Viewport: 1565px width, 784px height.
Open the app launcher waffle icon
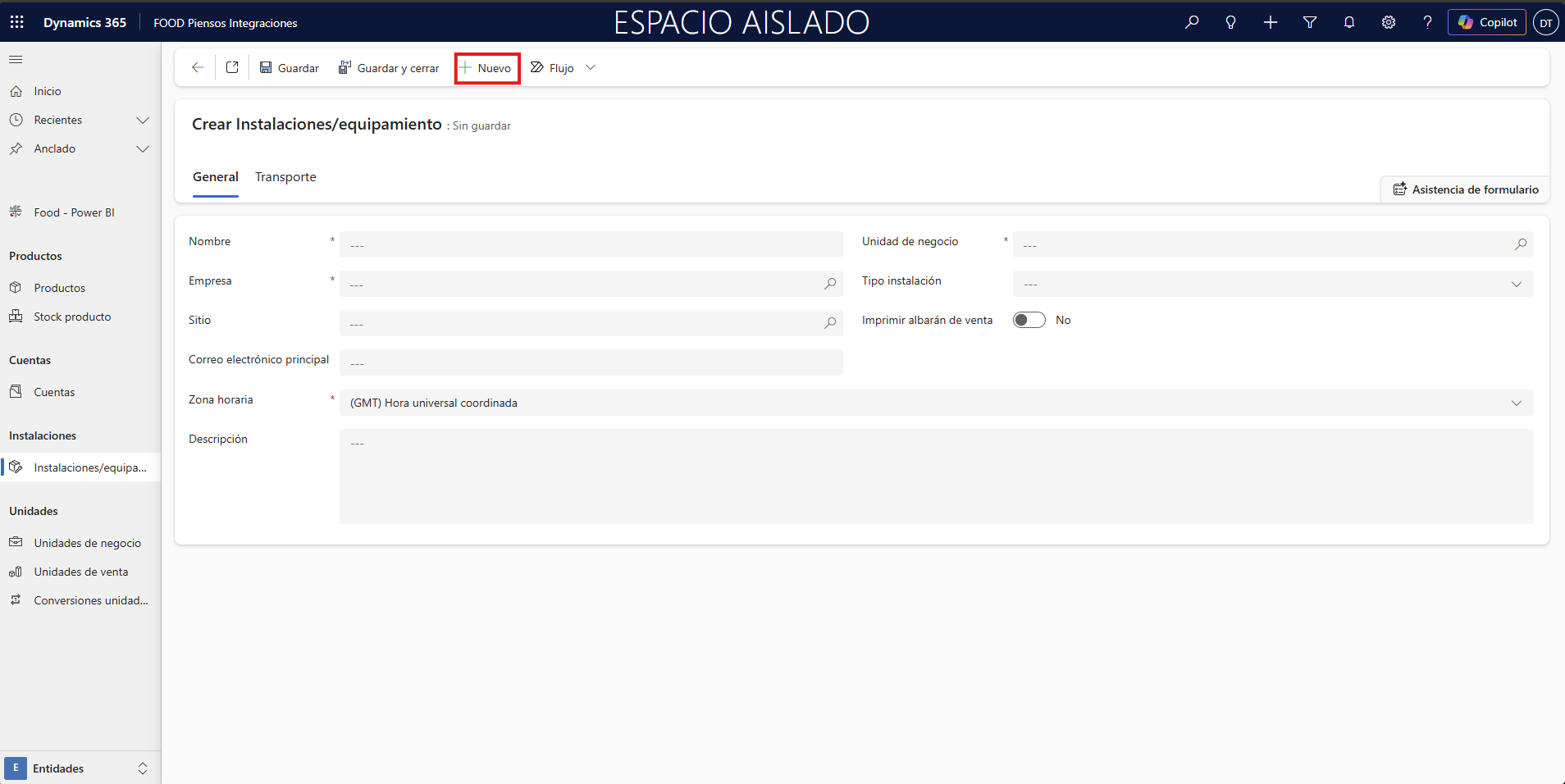point(16,22)
